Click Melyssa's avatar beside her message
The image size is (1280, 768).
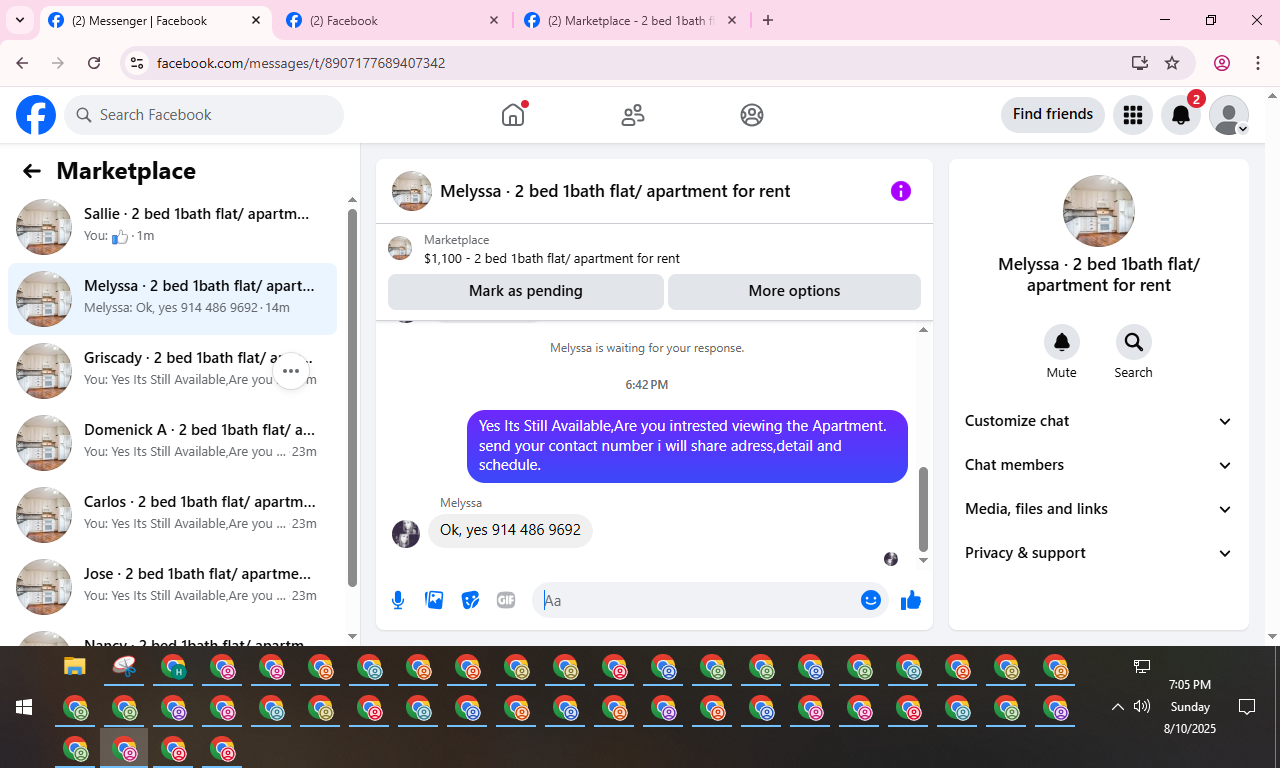click(406, 534)
